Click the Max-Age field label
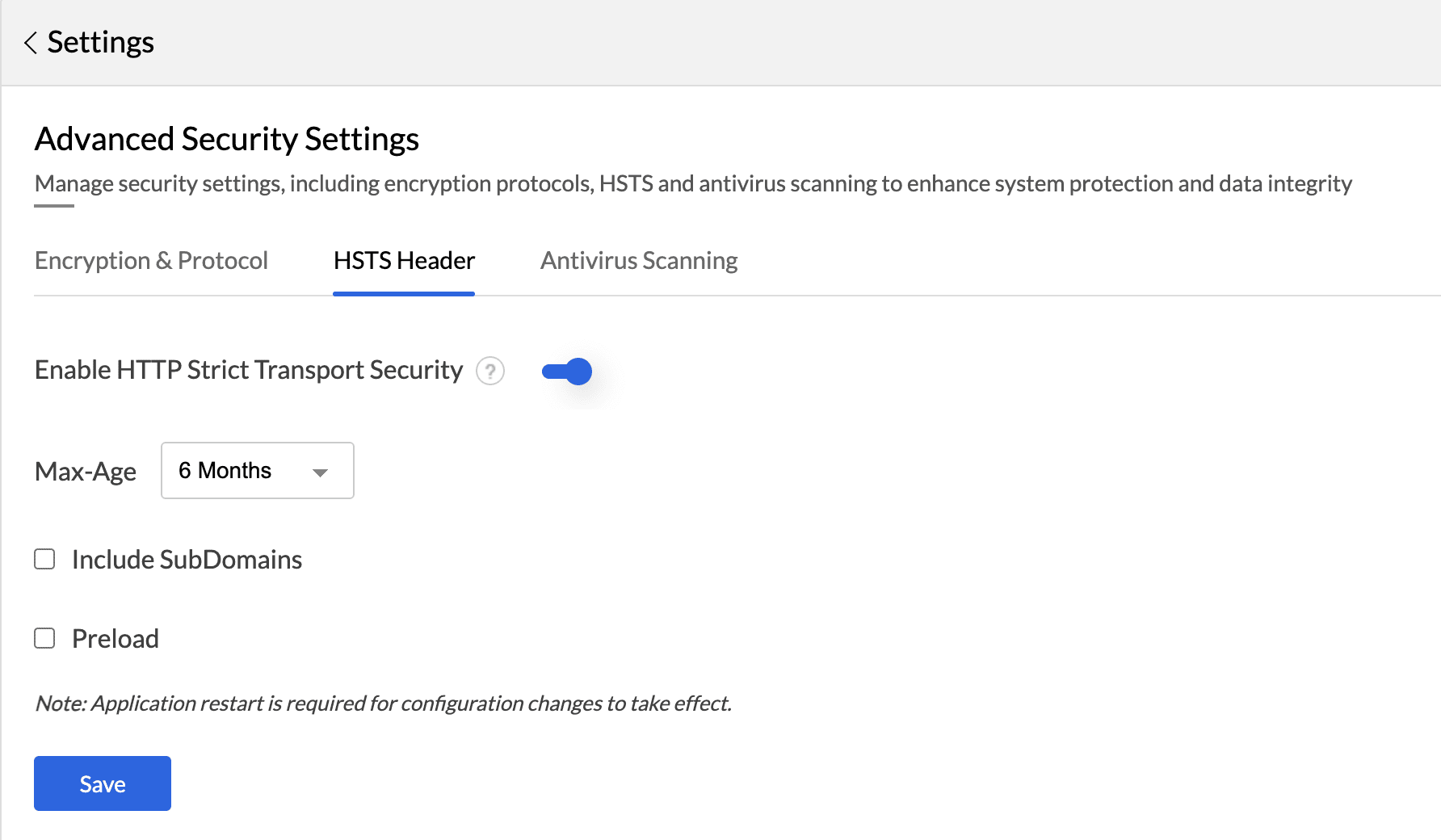 (x=86, y=472)
